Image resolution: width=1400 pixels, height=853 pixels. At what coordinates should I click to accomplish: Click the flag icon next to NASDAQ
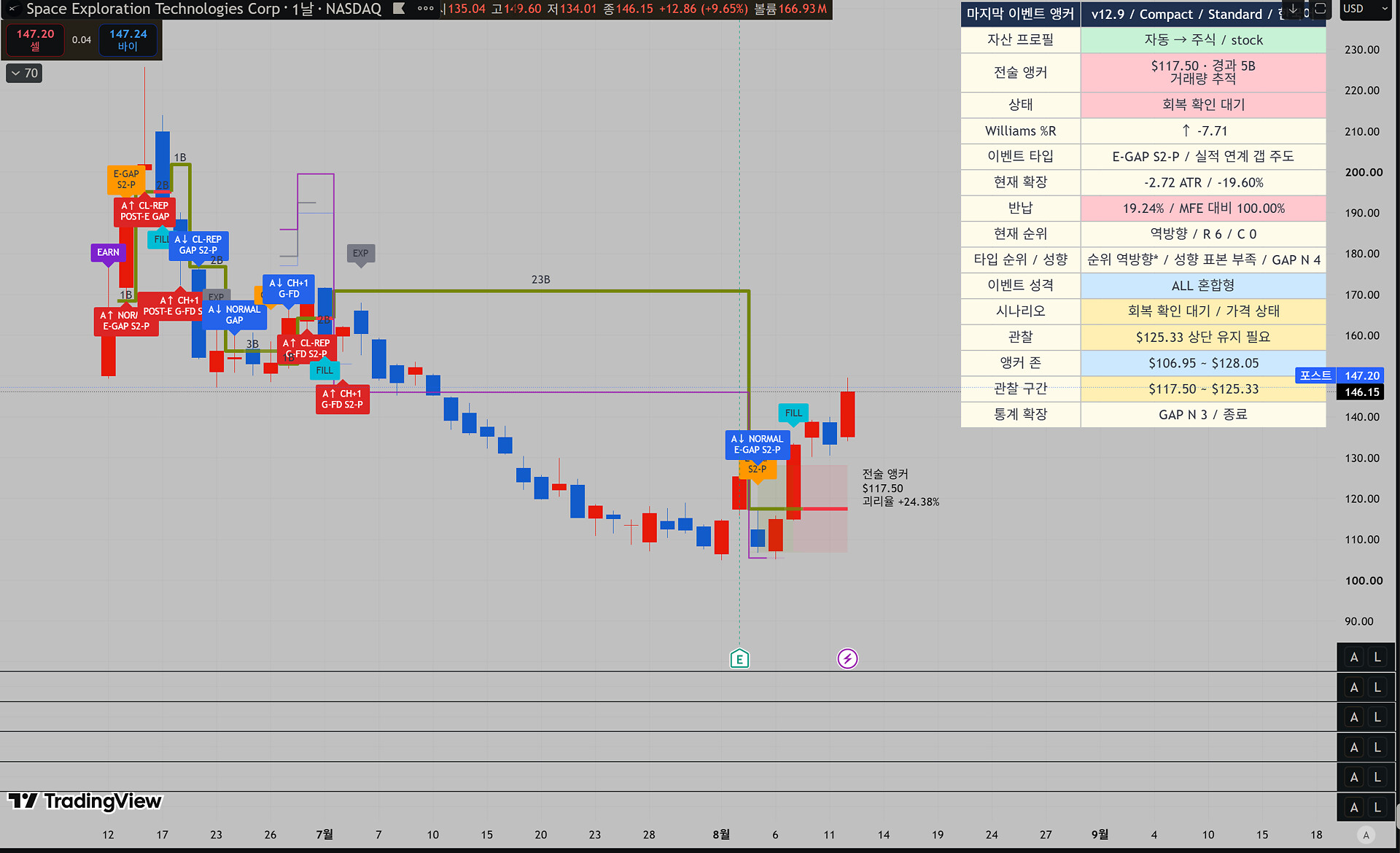pyautogui.click(x=399, y=9)
